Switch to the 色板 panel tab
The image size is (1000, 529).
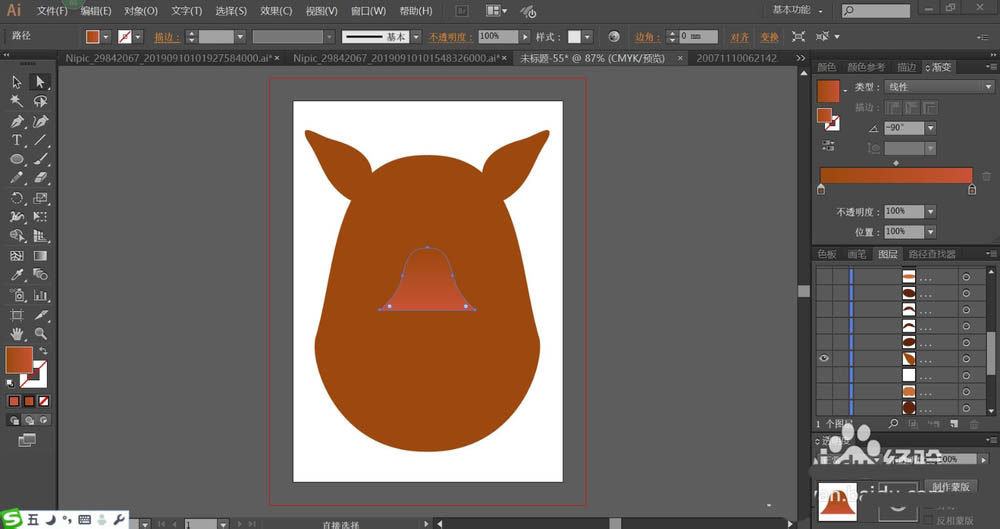coord(827,254)
